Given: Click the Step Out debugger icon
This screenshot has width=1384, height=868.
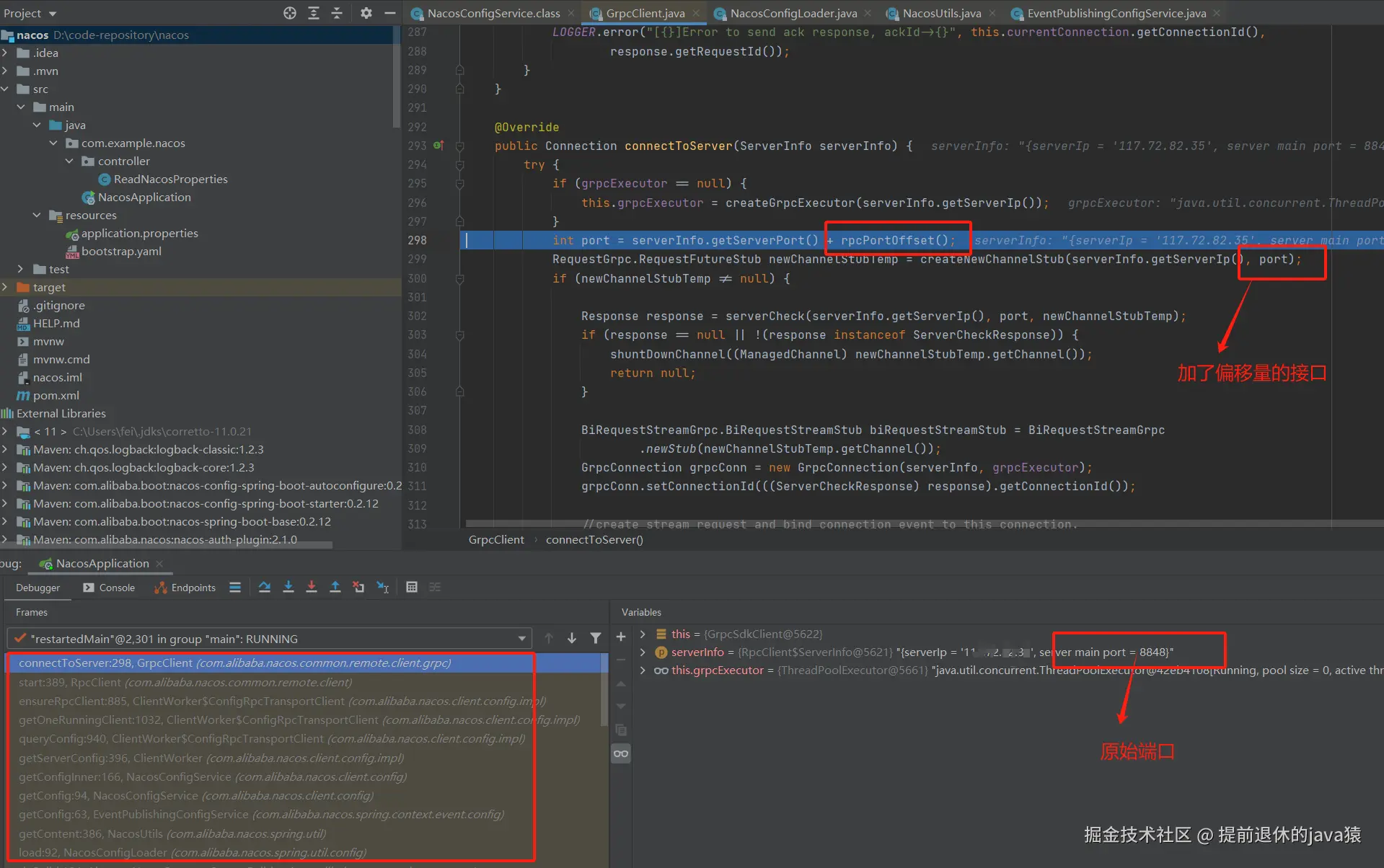Looking at the screenshot, I should [335, 588].
